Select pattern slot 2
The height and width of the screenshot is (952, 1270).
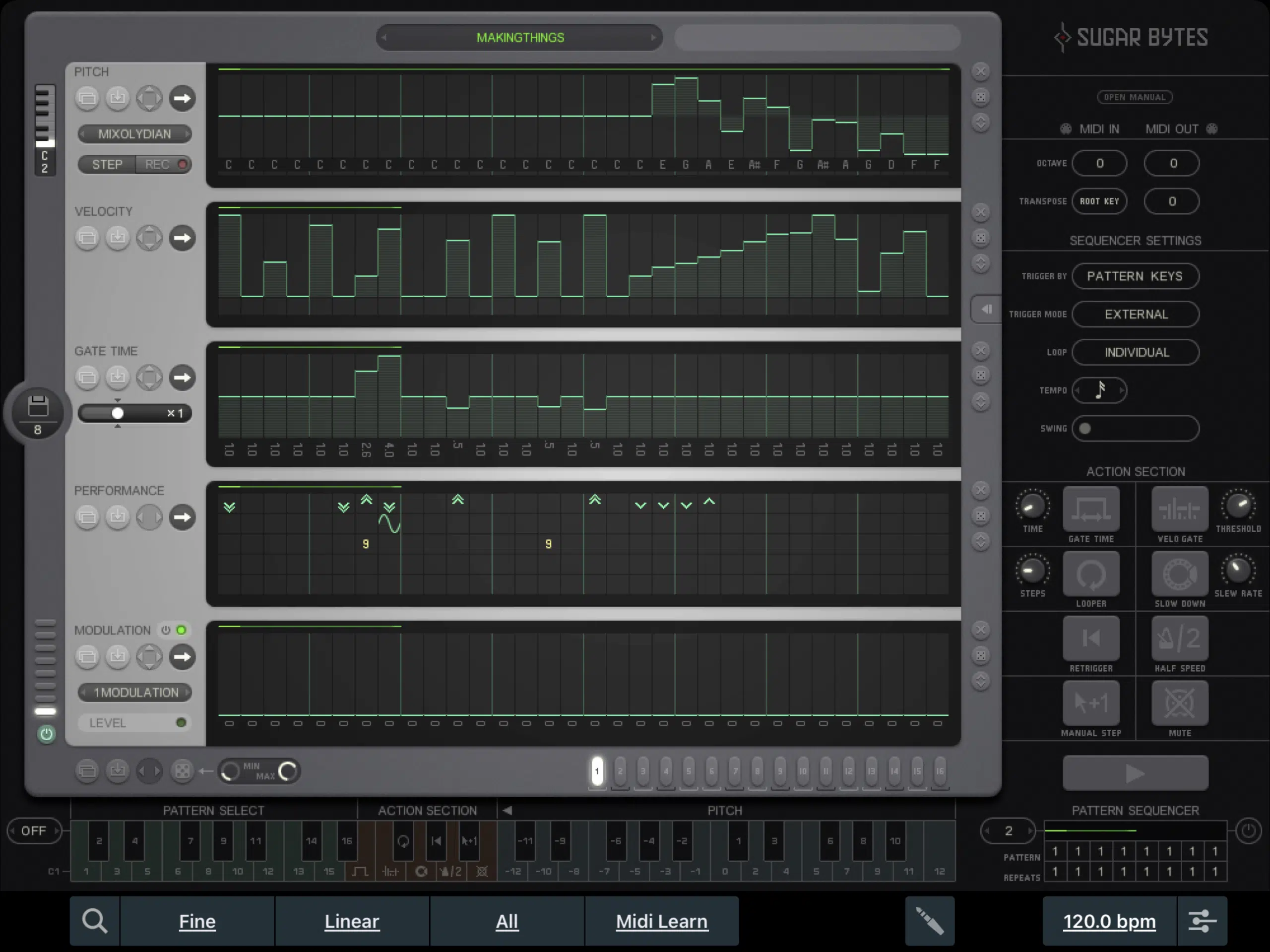point(620,771)
